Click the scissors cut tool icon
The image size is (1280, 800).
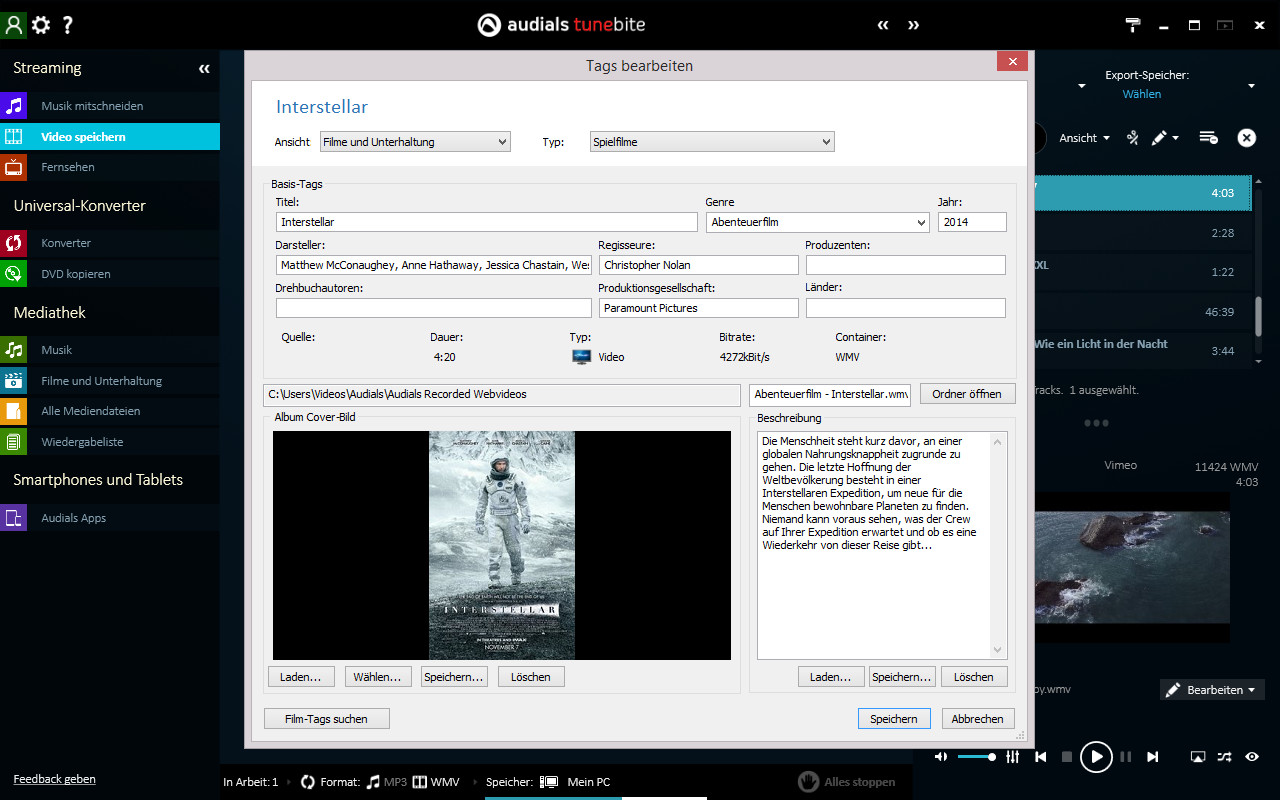coord(1133,138)
